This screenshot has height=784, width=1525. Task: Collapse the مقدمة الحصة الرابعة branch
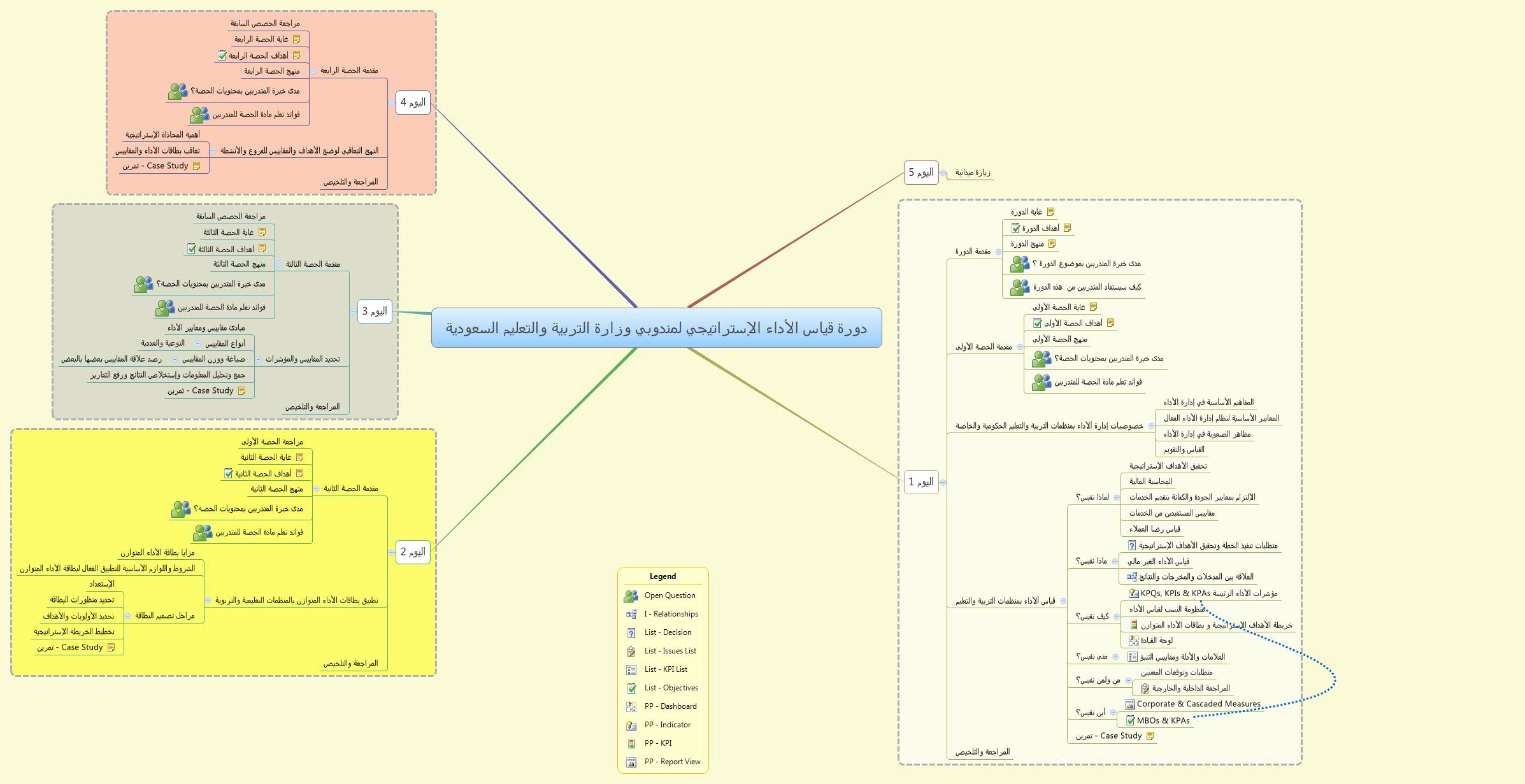313,71
